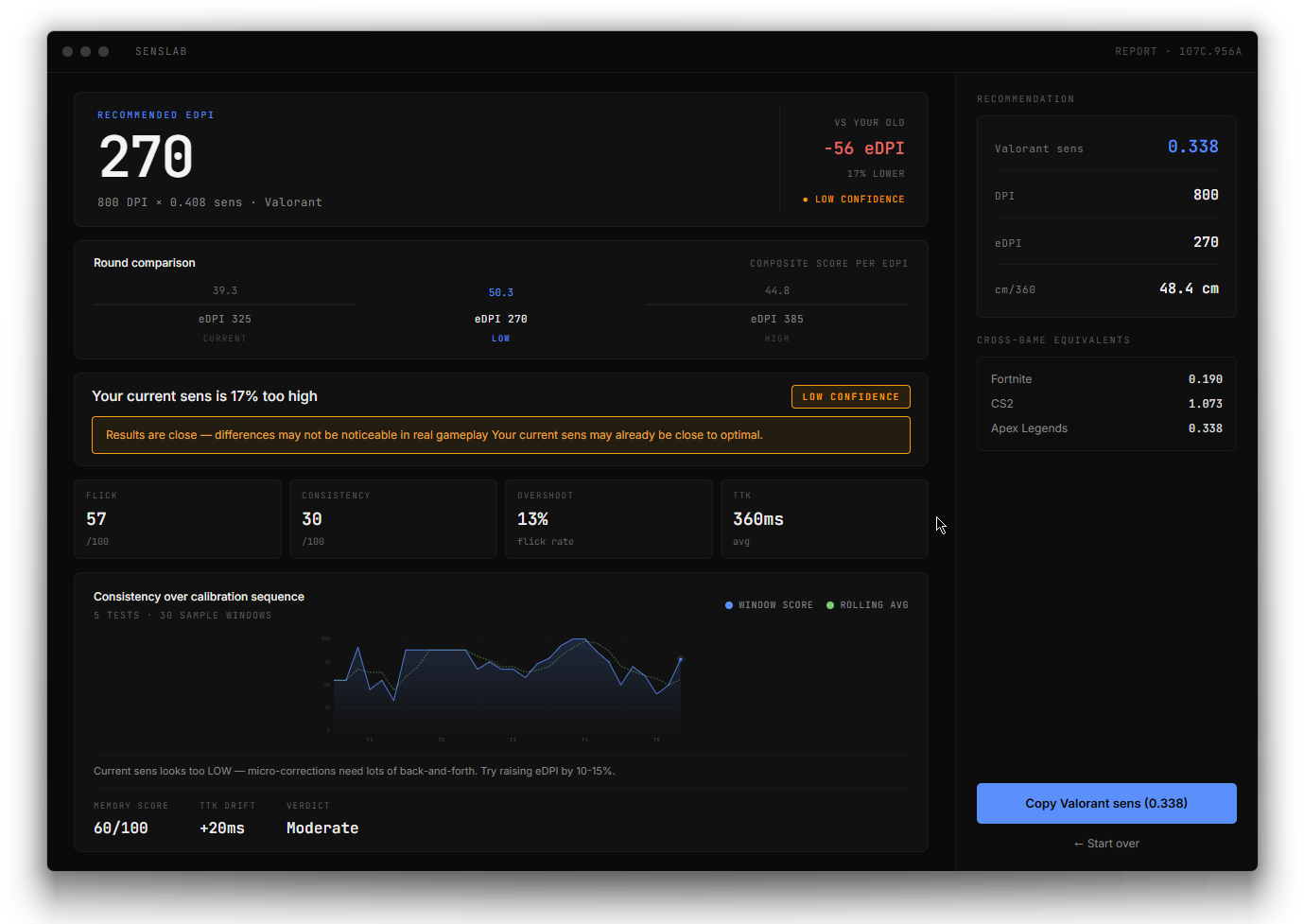This screenshot has width=1304, height=924.
Task: Select the eDPI 270 LOW round
Action: click(501, 314)
